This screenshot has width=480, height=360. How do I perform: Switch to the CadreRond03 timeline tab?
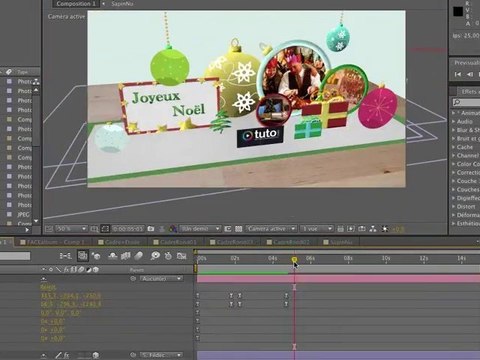point(232,242)
